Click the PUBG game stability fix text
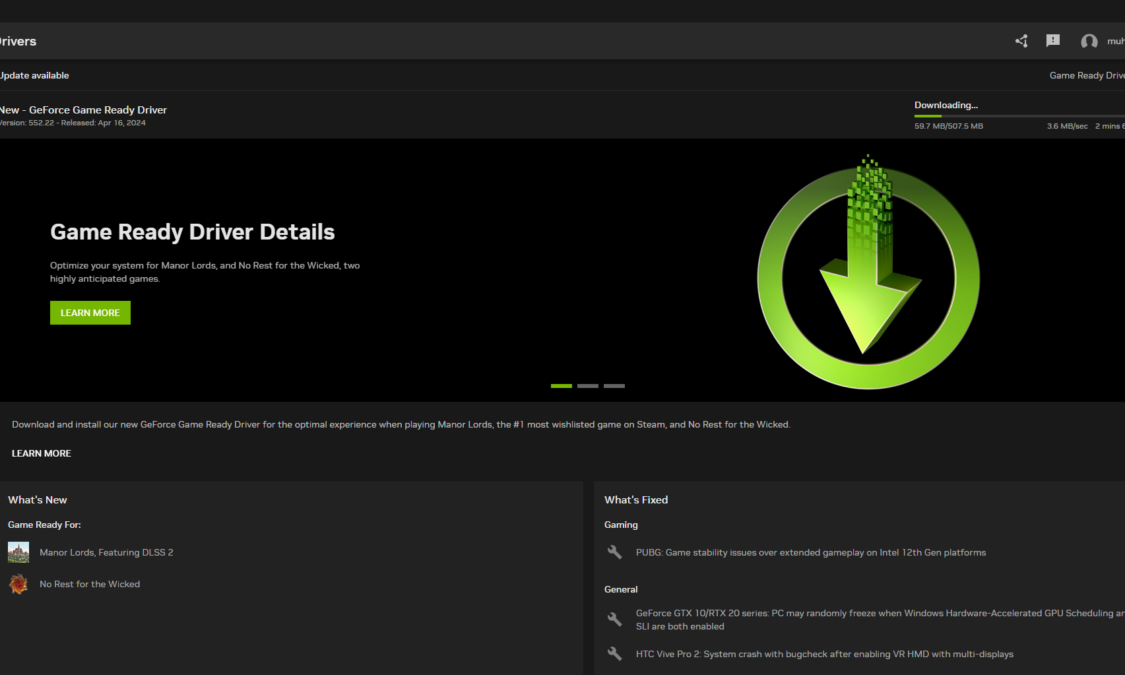Screen dimensions: 1125x675 811,552
